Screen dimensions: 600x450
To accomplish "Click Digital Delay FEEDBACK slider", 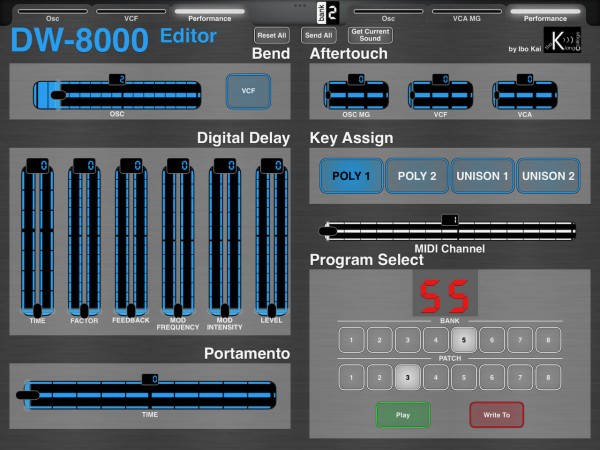I will [131, 239].
